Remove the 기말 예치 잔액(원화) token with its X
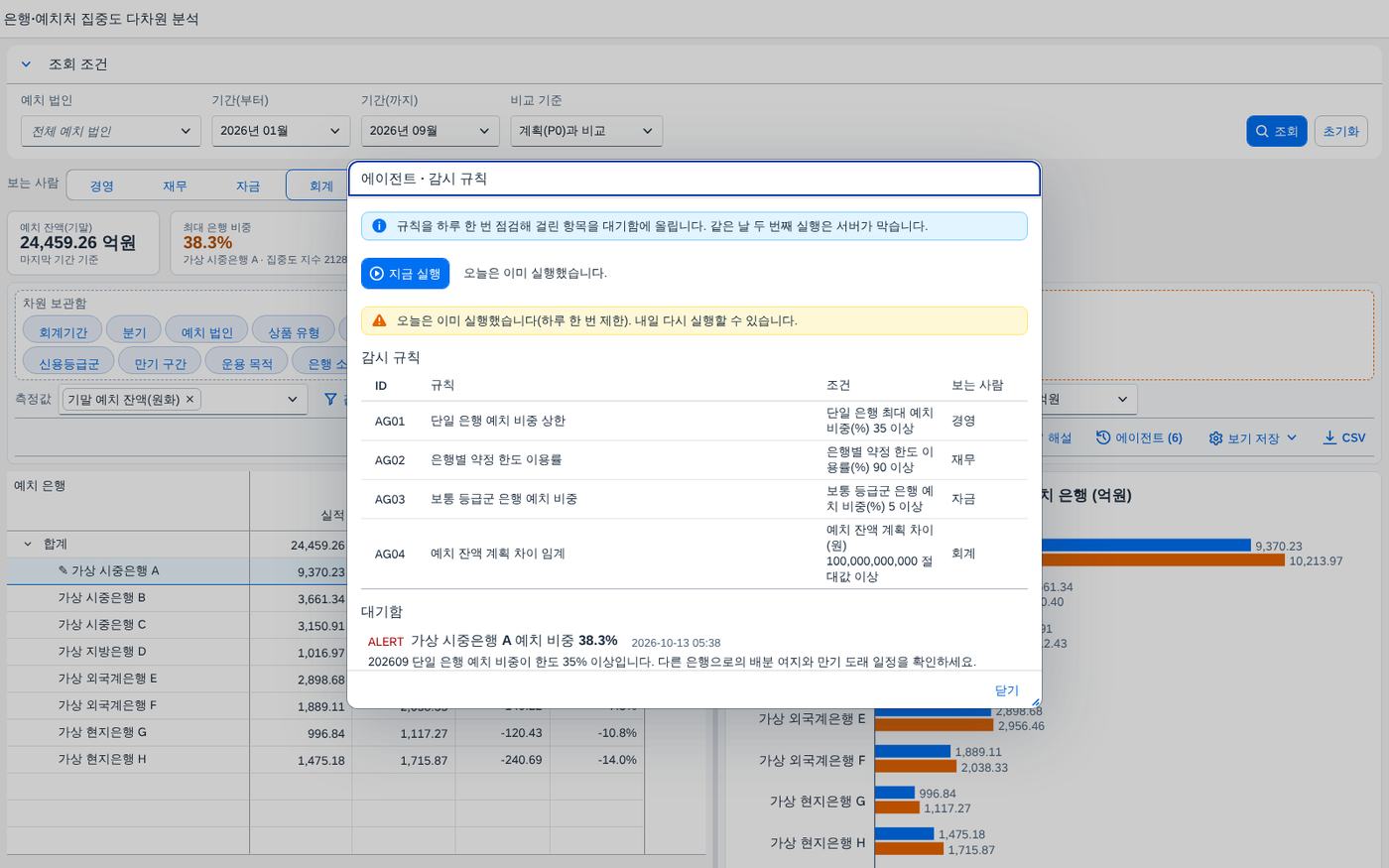Viewport: 1389px width, 868px height. point(190,399)
